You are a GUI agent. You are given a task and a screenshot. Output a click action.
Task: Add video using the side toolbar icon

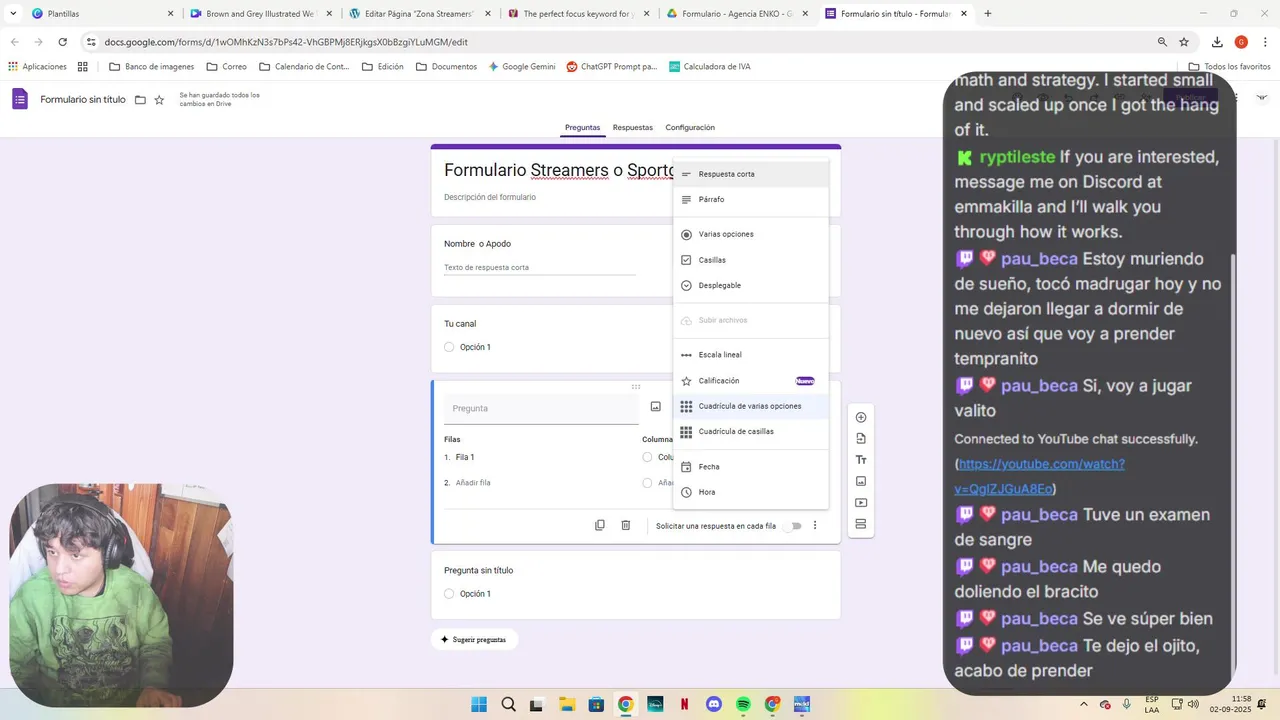pos(861,503)
